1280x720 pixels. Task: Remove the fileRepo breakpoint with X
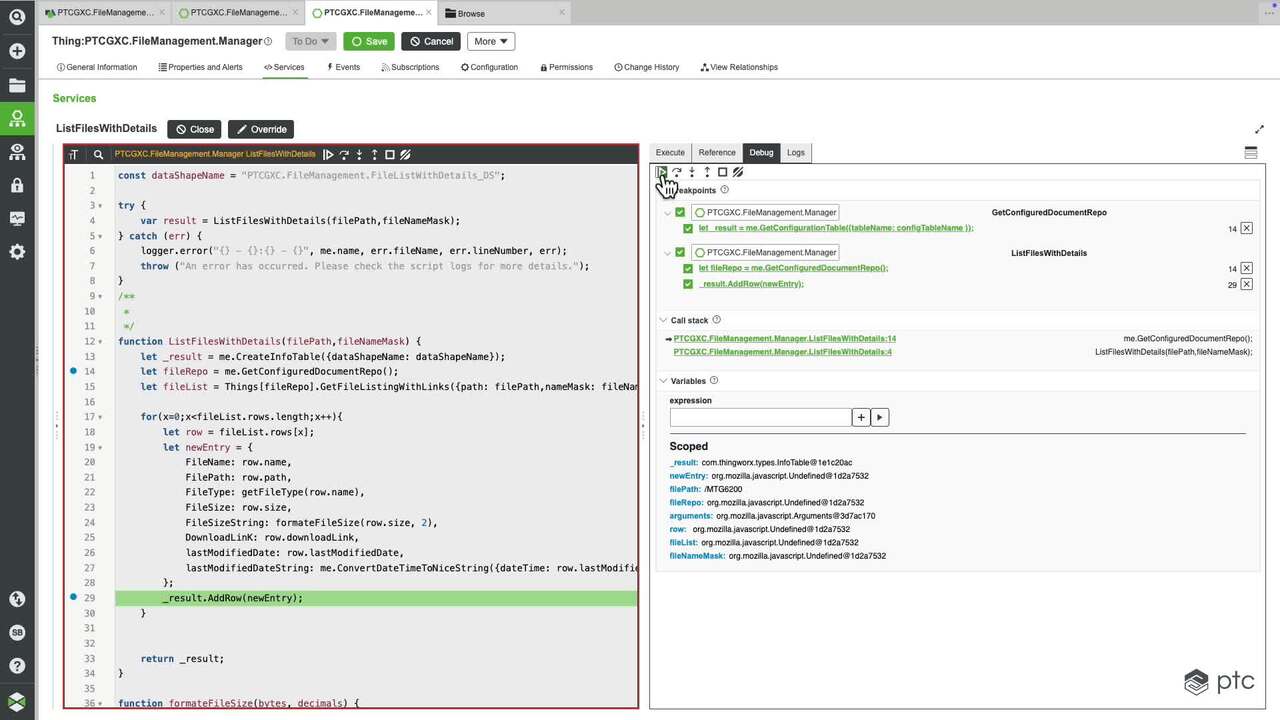[1246, 269]
